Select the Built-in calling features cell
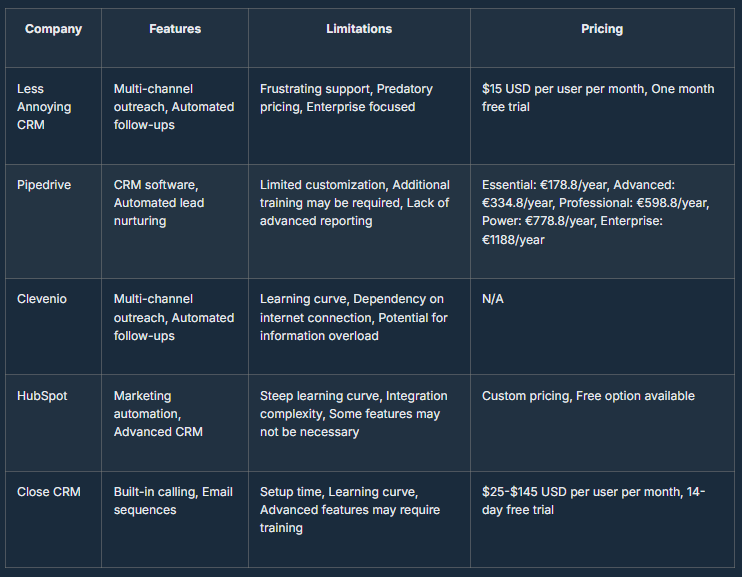This screenshot has width=742, height=577. (173, 501)
